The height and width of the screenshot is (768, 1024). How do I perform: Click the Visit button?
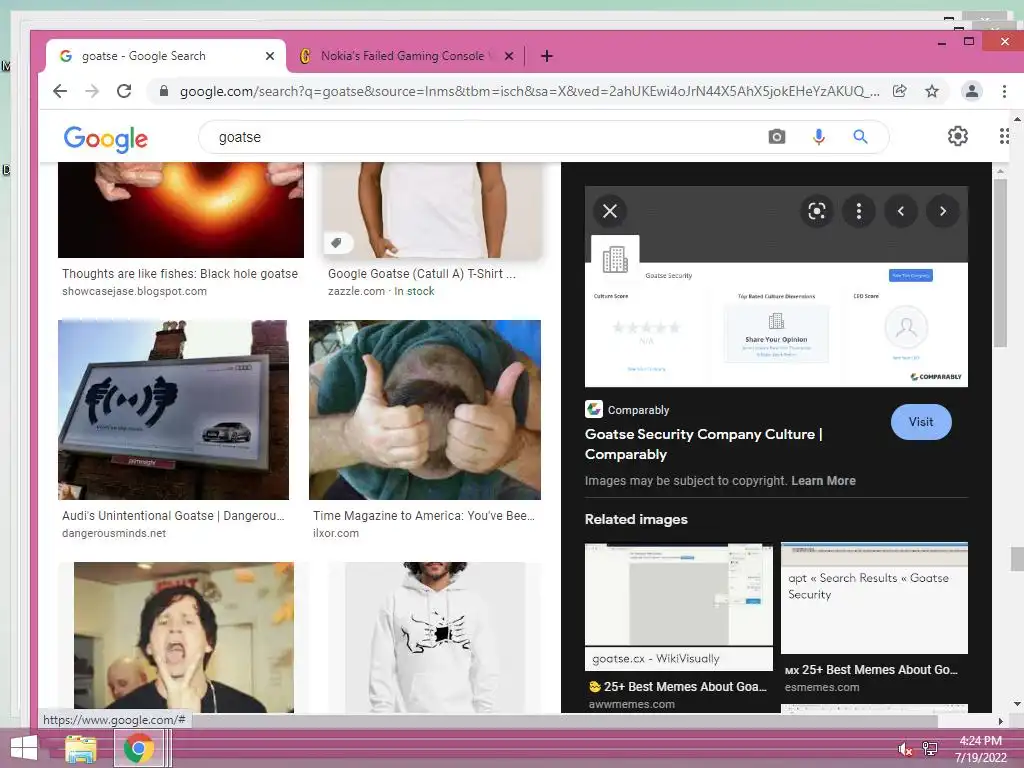click(921, 422)
